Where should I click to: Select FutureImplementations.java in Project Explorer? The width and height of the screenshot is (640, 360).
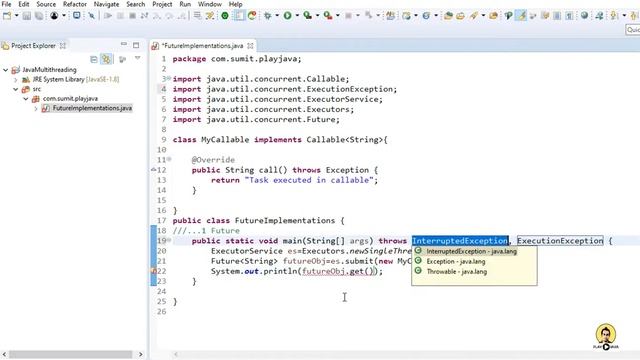click(87, 108)
